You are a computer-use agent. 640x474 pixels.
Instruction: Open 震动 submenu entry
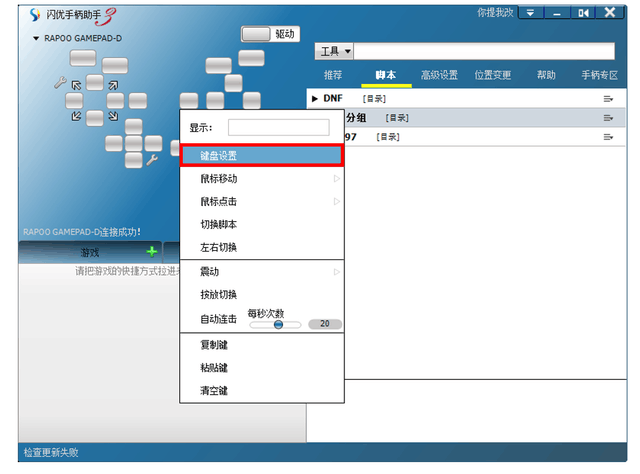click(x=262, y=271)
